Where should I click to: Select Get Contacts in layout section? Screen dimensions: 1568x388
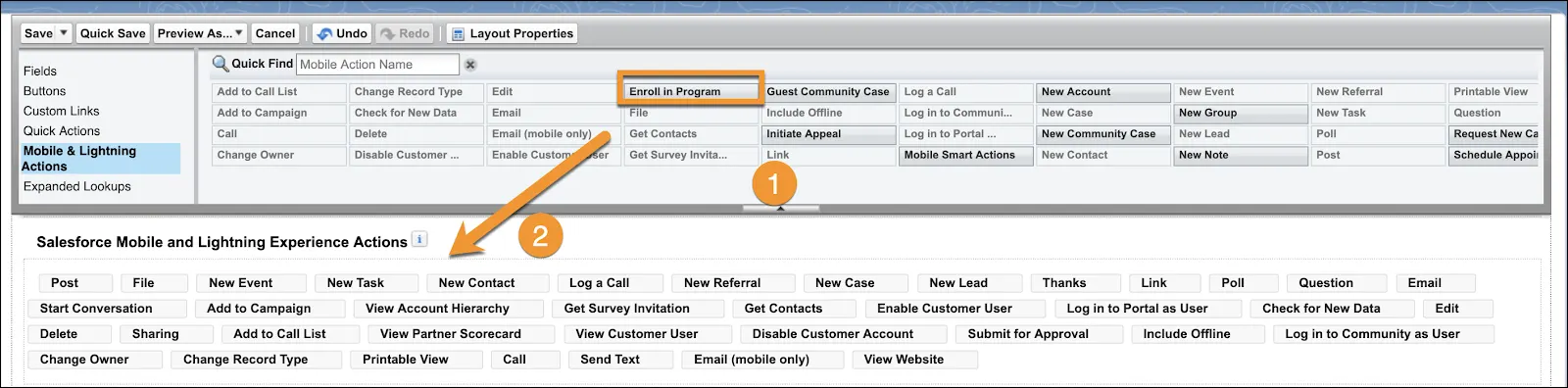click(794, 309)
